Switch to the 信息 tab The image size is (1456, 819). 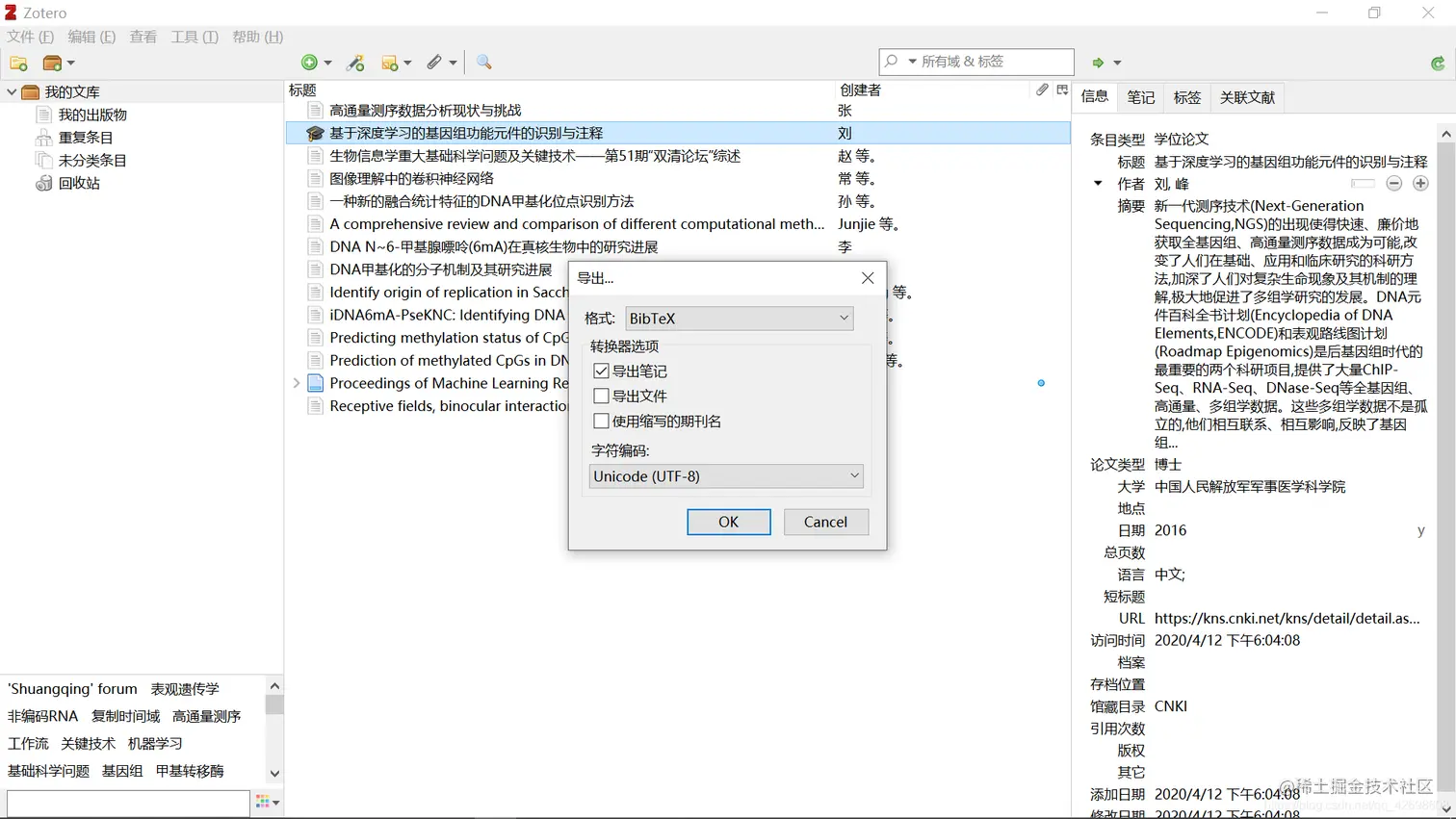coord(1095,96)
